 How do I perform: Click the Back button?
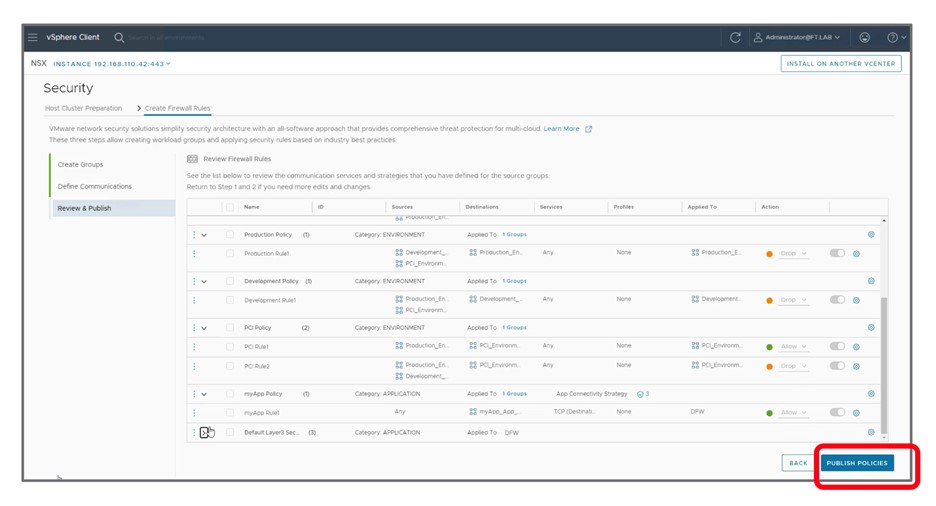pos(798,463)
